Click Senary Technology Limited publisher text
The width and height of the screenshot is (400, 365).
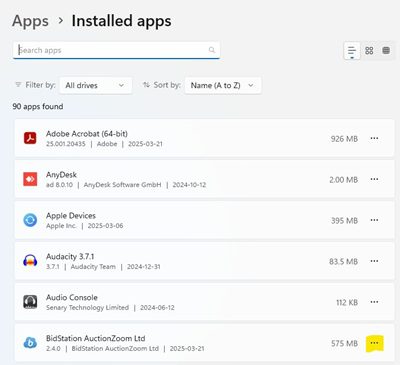pyautogui.click(x=87, y=308)
